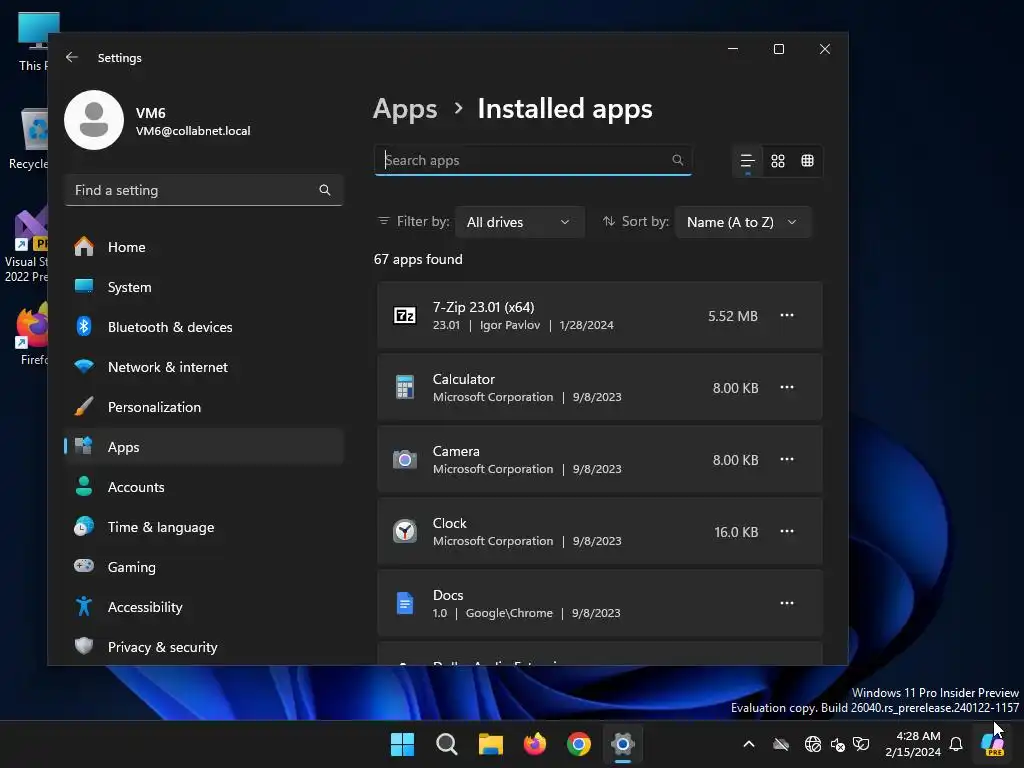Launch Firefox from taskbar

tap(535, 744)
